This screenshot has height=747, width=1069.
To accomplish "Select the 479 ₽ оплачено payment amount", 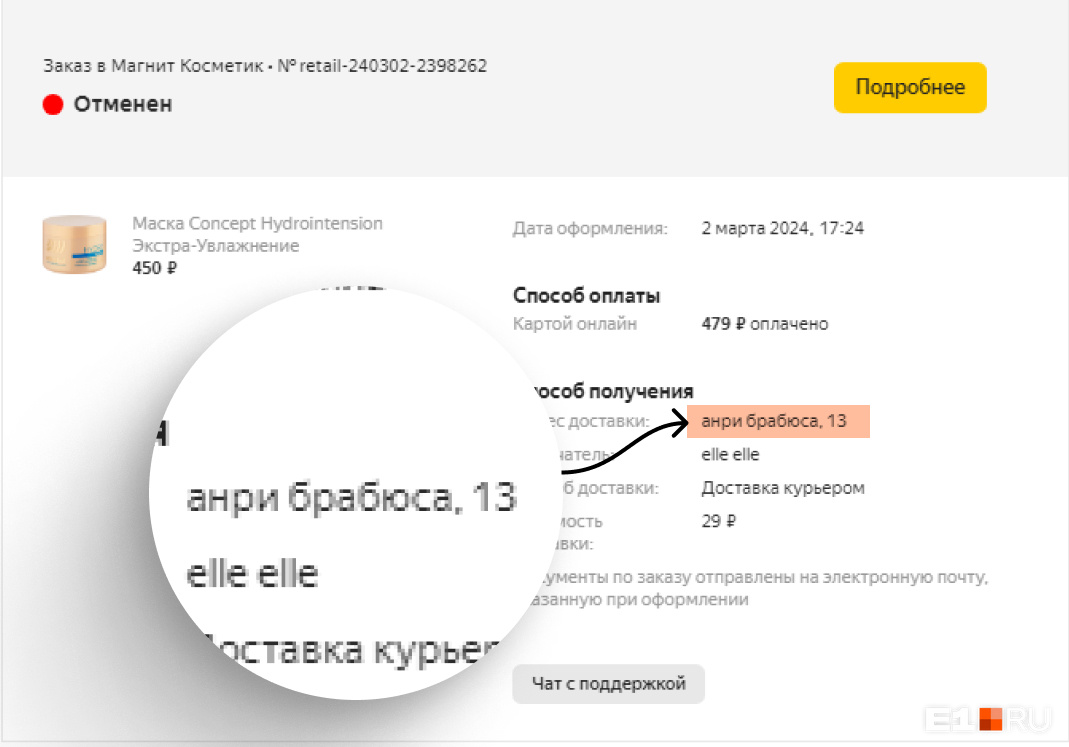I will [765, 324].
